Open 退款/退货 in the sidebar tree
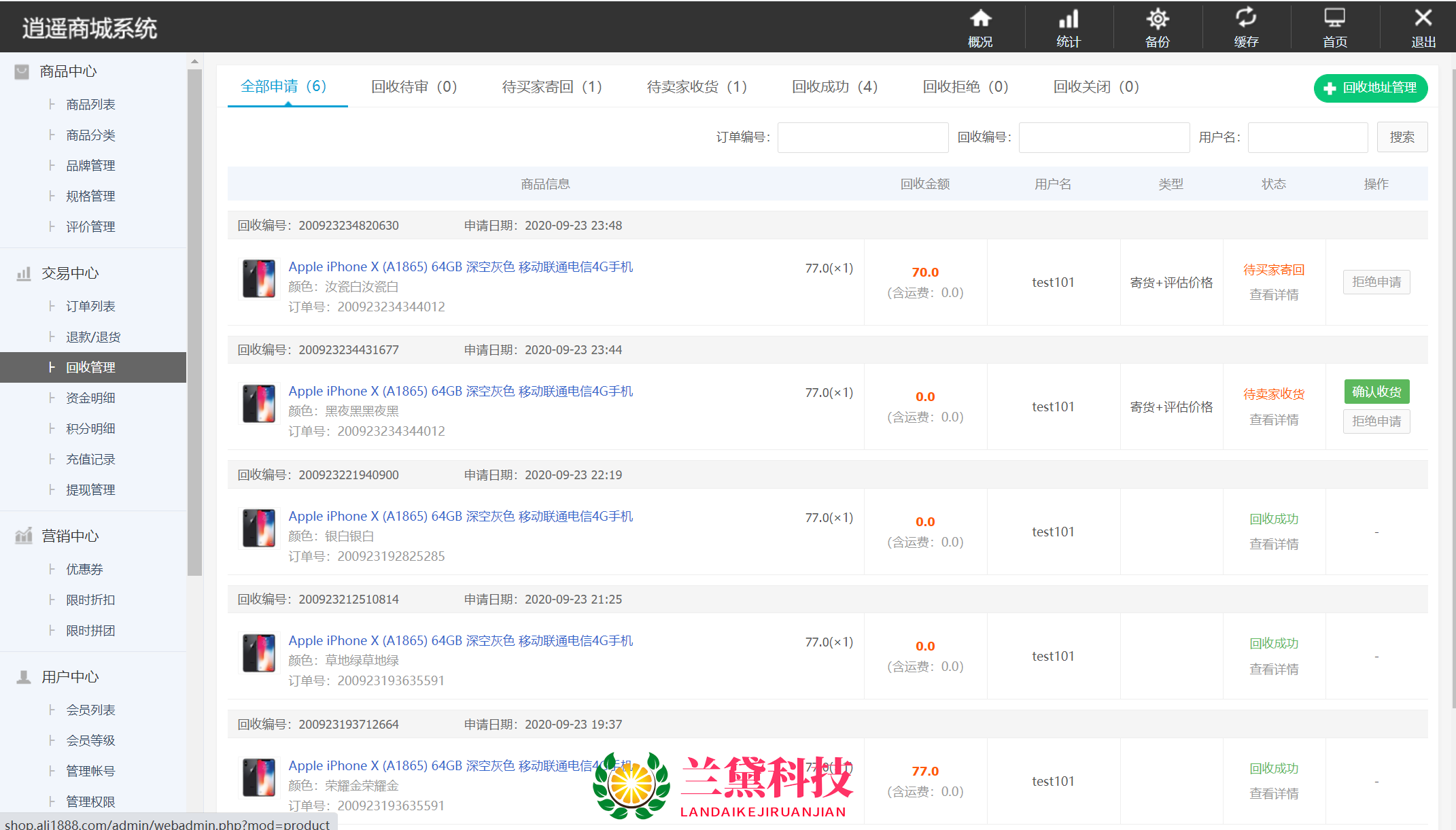 (x=93, y=337)
